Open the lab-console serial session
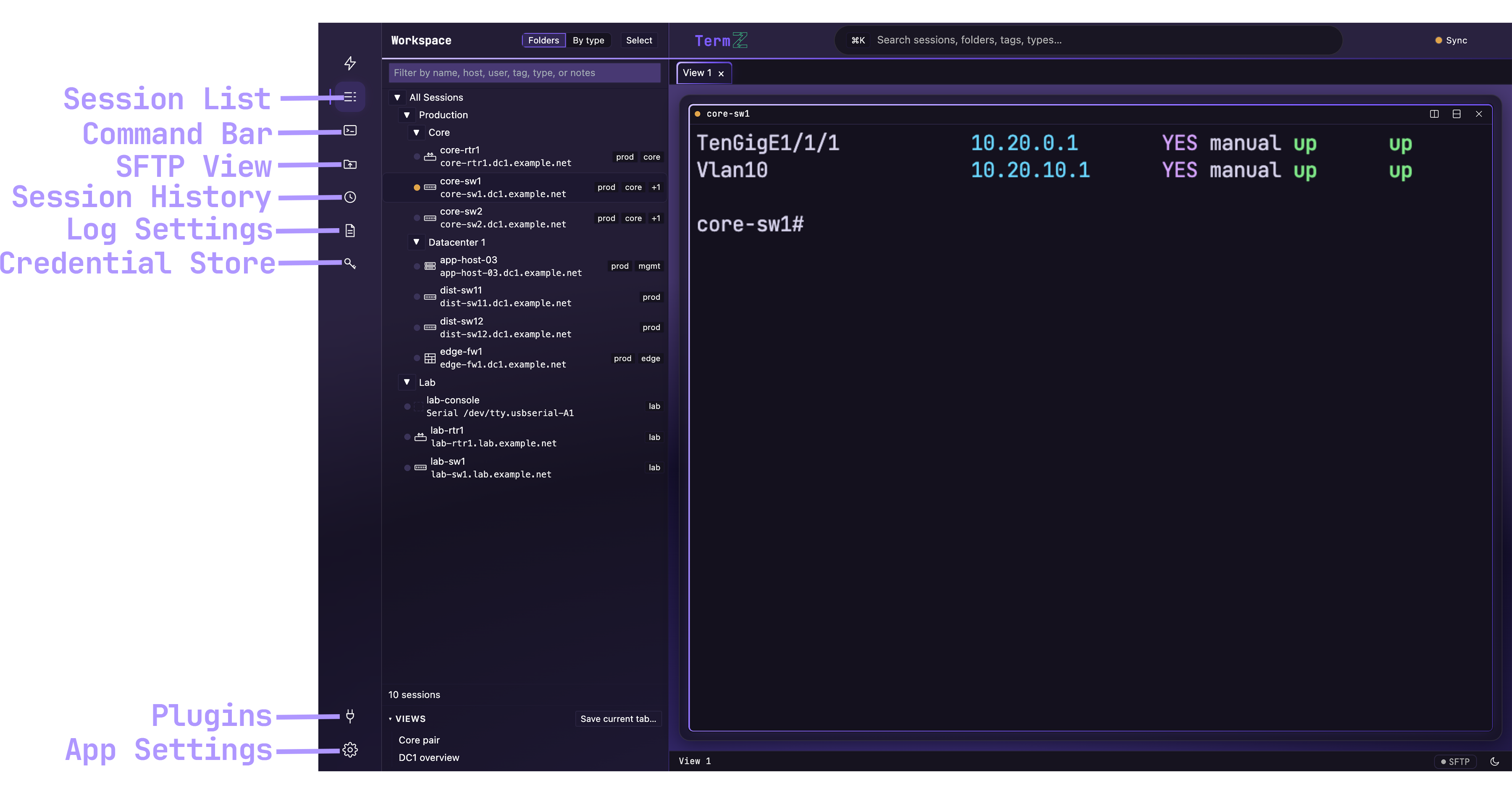This screenshot has width=1512, height=794. [x=525, y=406]
